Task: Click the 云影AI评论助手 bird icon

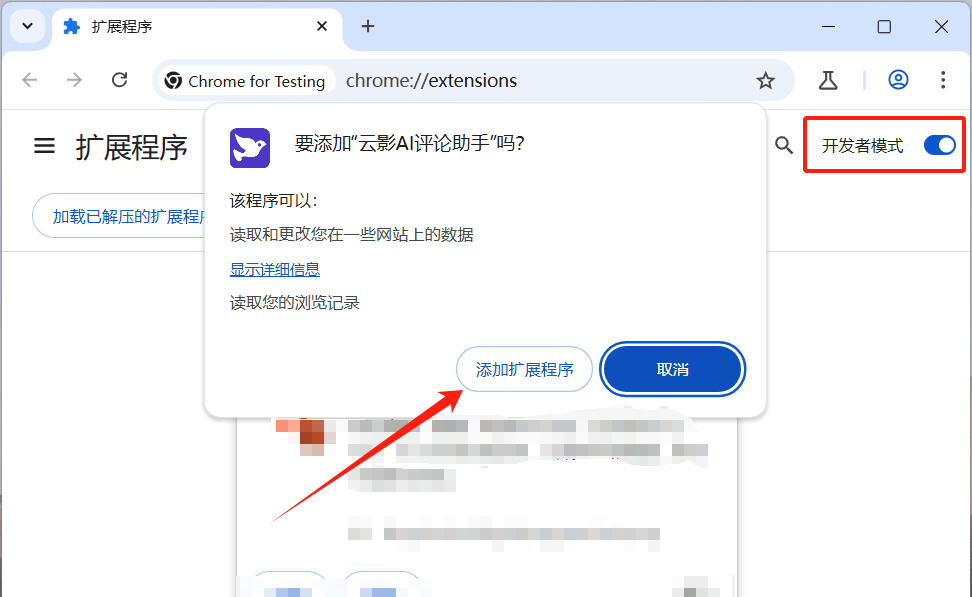Action: 250,146
